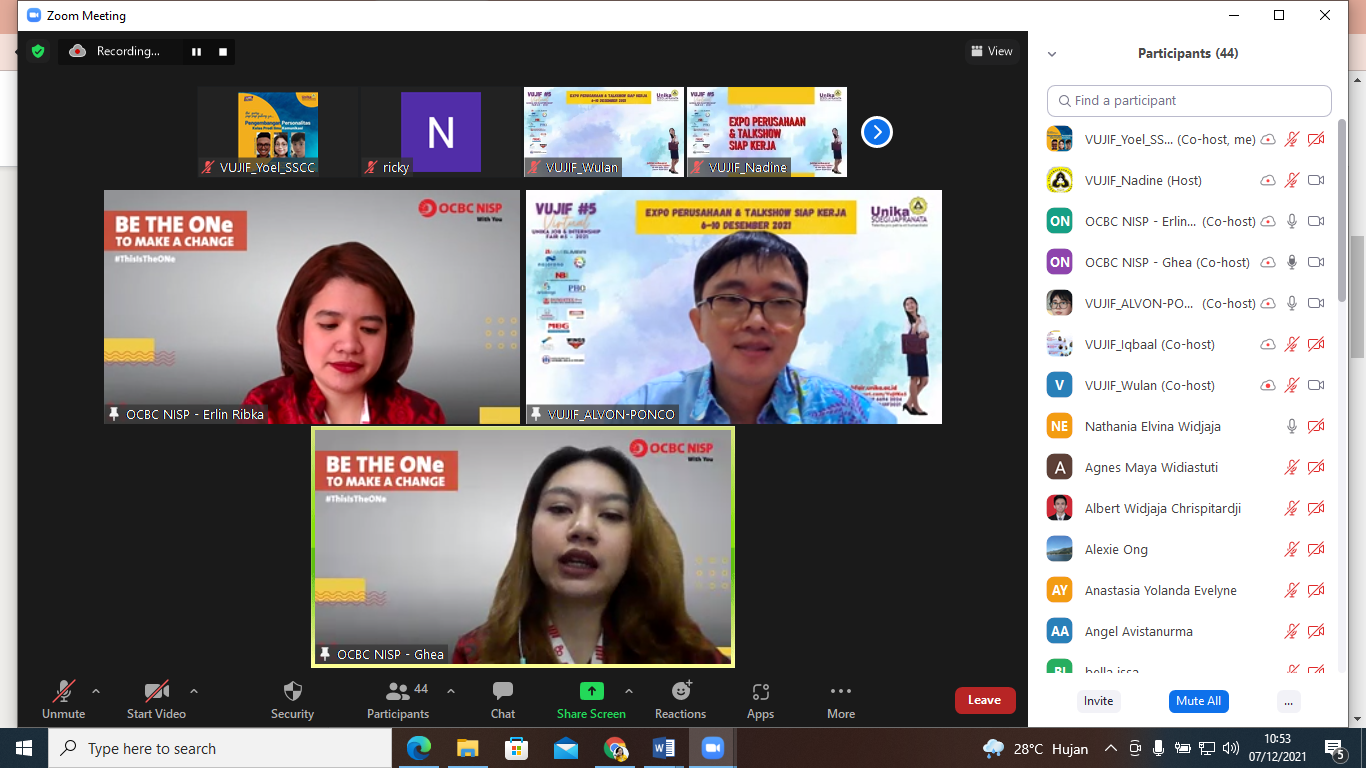Click the Invite button
The height and width of the screenshot is (768, 1366).
click(x=1098, y=701)
